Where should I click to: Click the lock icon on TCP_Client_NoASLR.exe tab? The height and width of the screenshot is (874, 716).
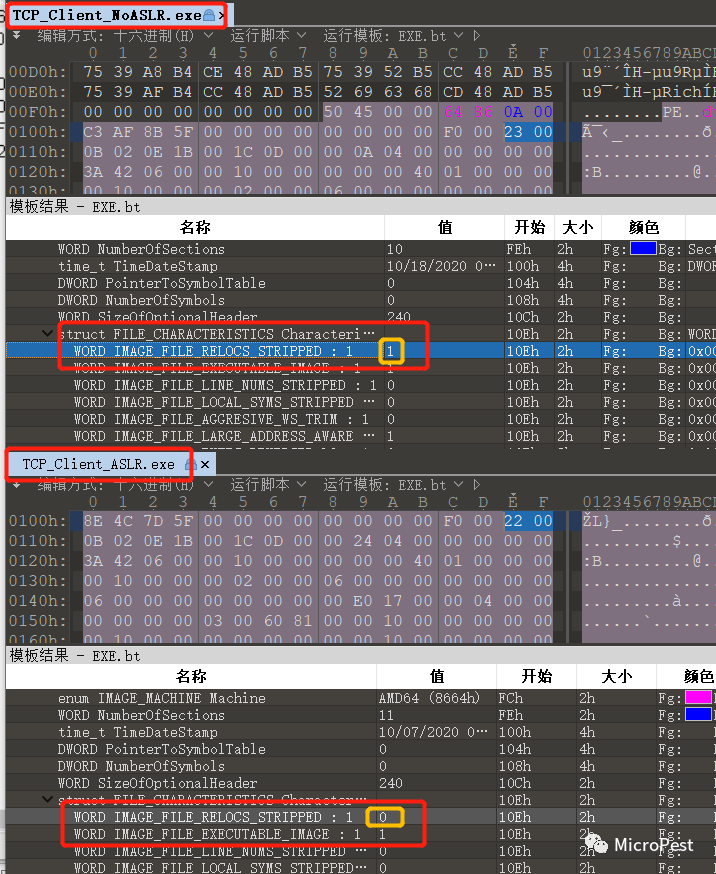208,15
